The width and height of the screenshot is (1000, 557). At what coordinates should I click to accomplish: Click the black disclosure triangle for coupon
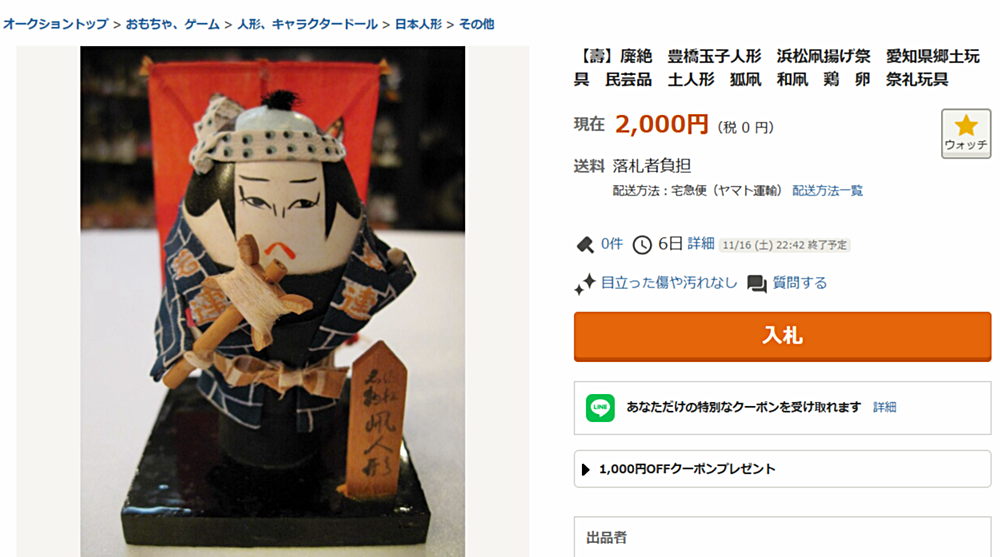point(585,470)
